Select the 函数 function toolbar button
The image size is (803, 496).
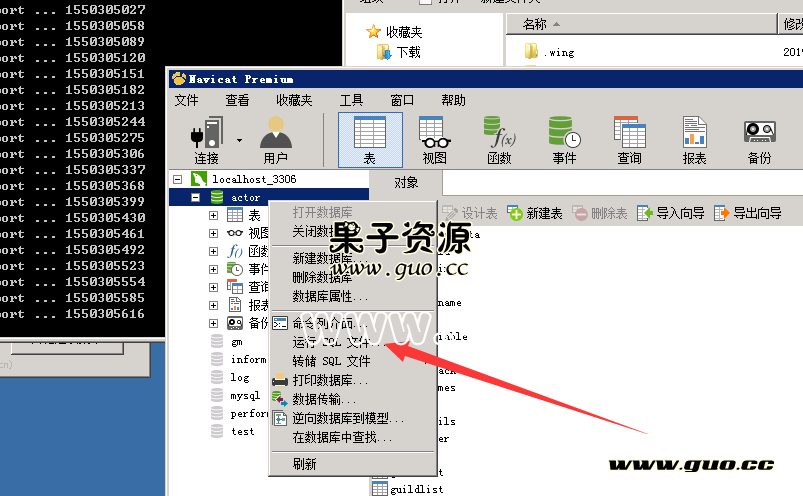tap(499, 140)
